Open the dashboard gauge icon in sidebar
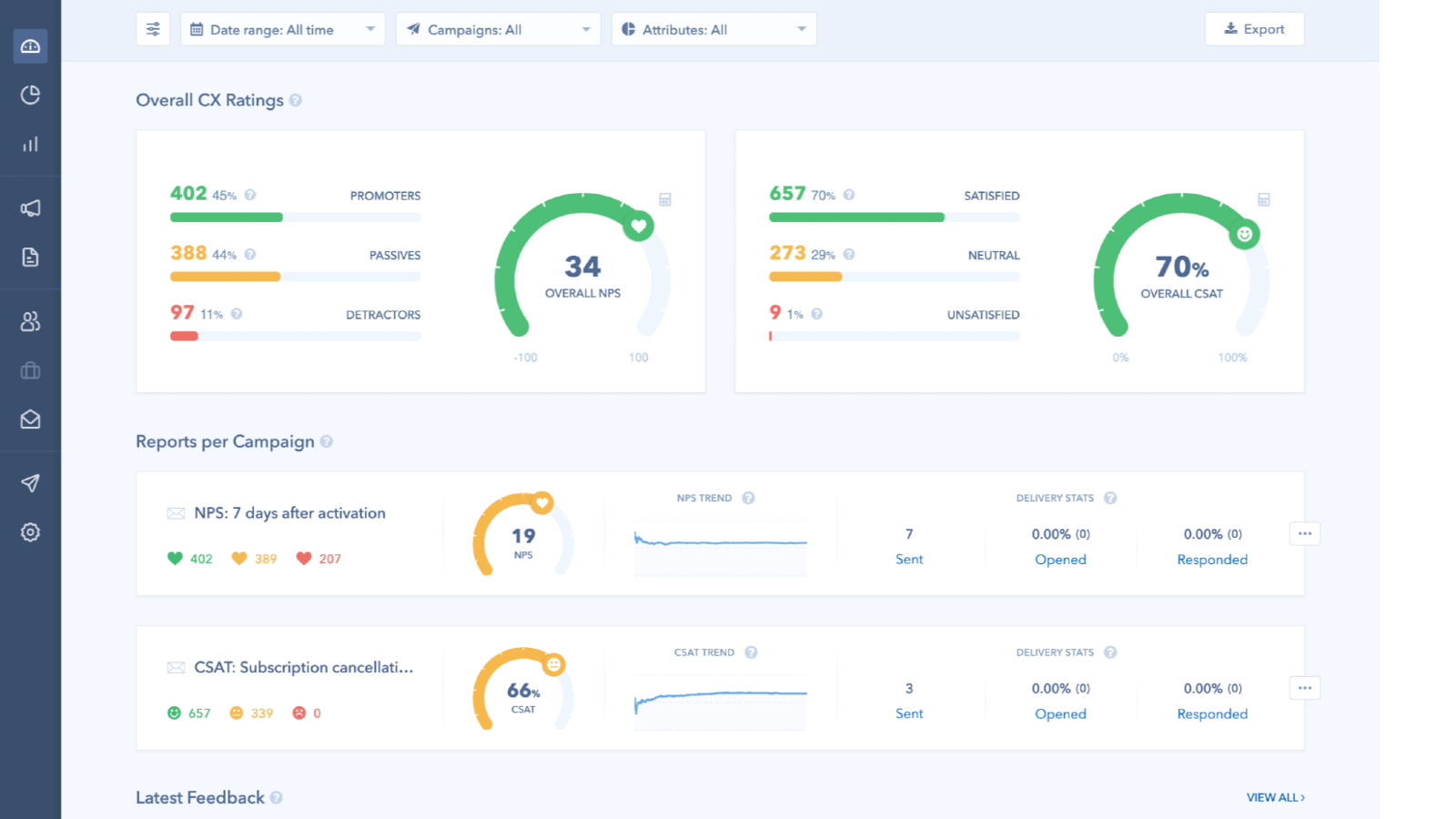This screenshot has width=1456, height=819. pos(30,45)
